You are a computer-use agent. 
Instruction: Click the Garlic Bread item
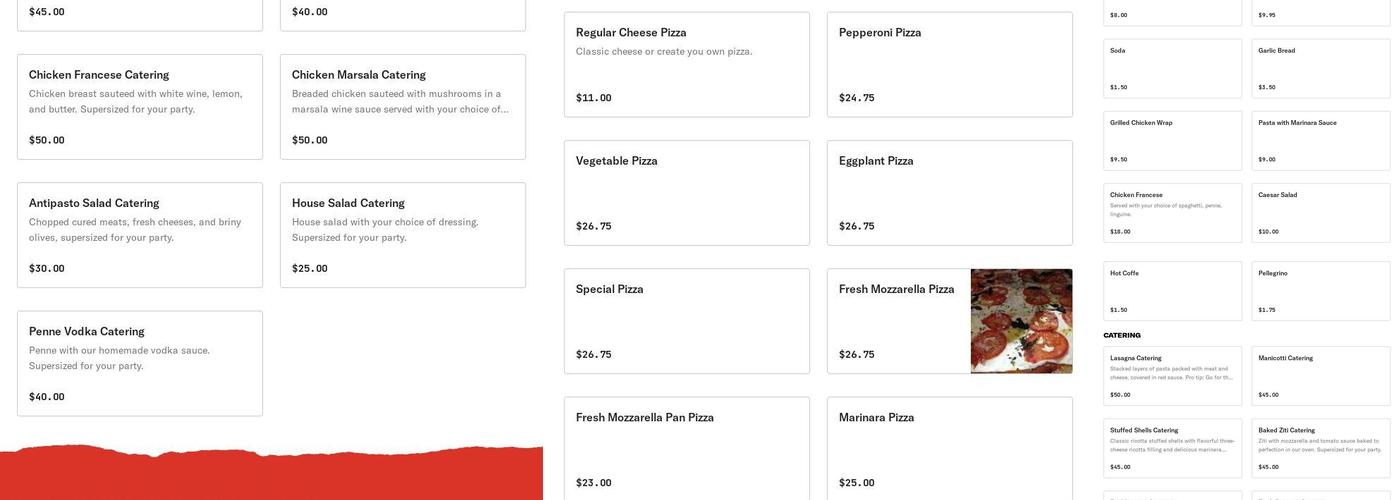pyautogui.click(x=1320, y=68)
